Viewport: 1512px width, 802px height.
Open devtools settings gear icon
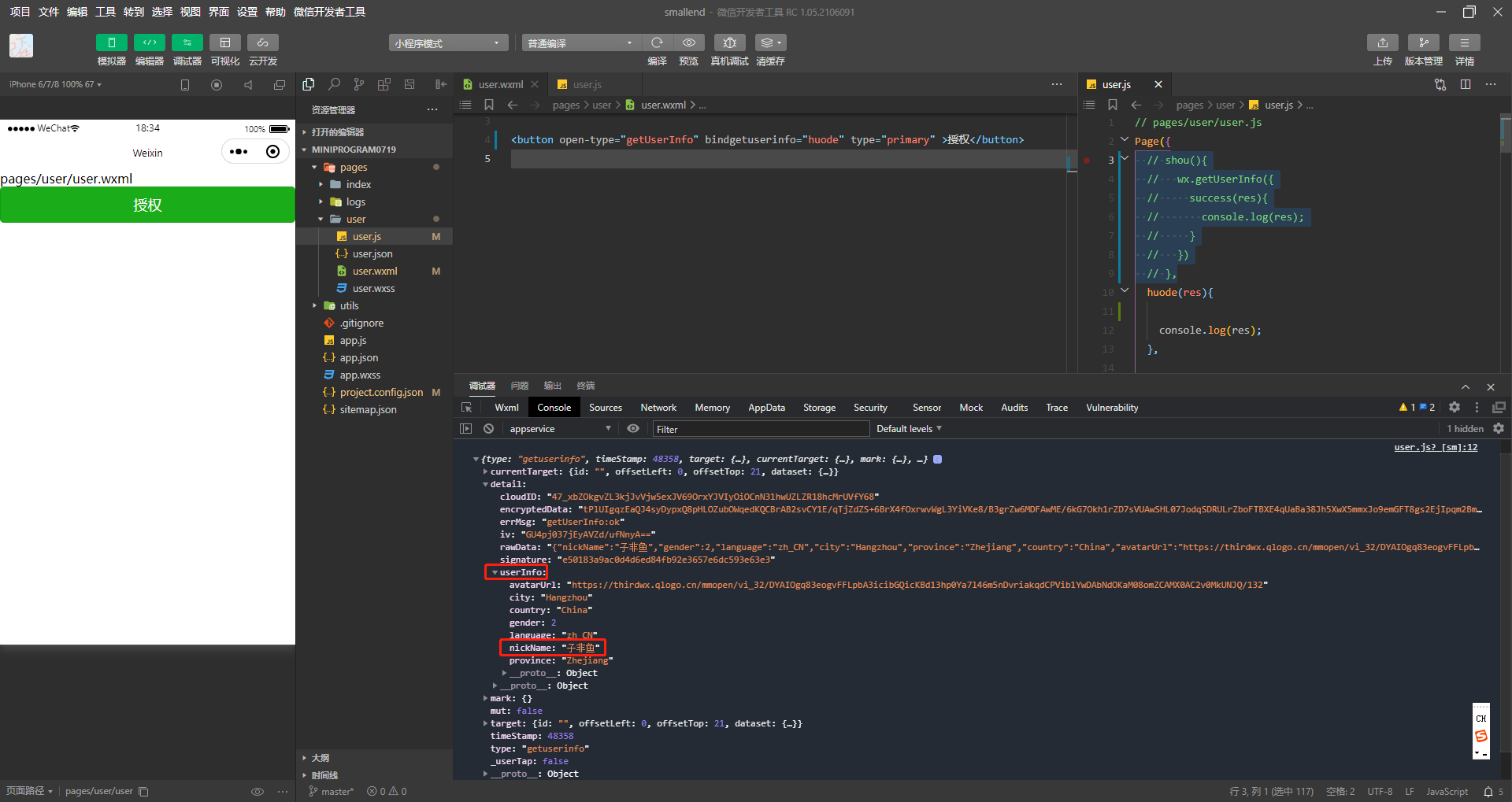tap(1455, 407)
